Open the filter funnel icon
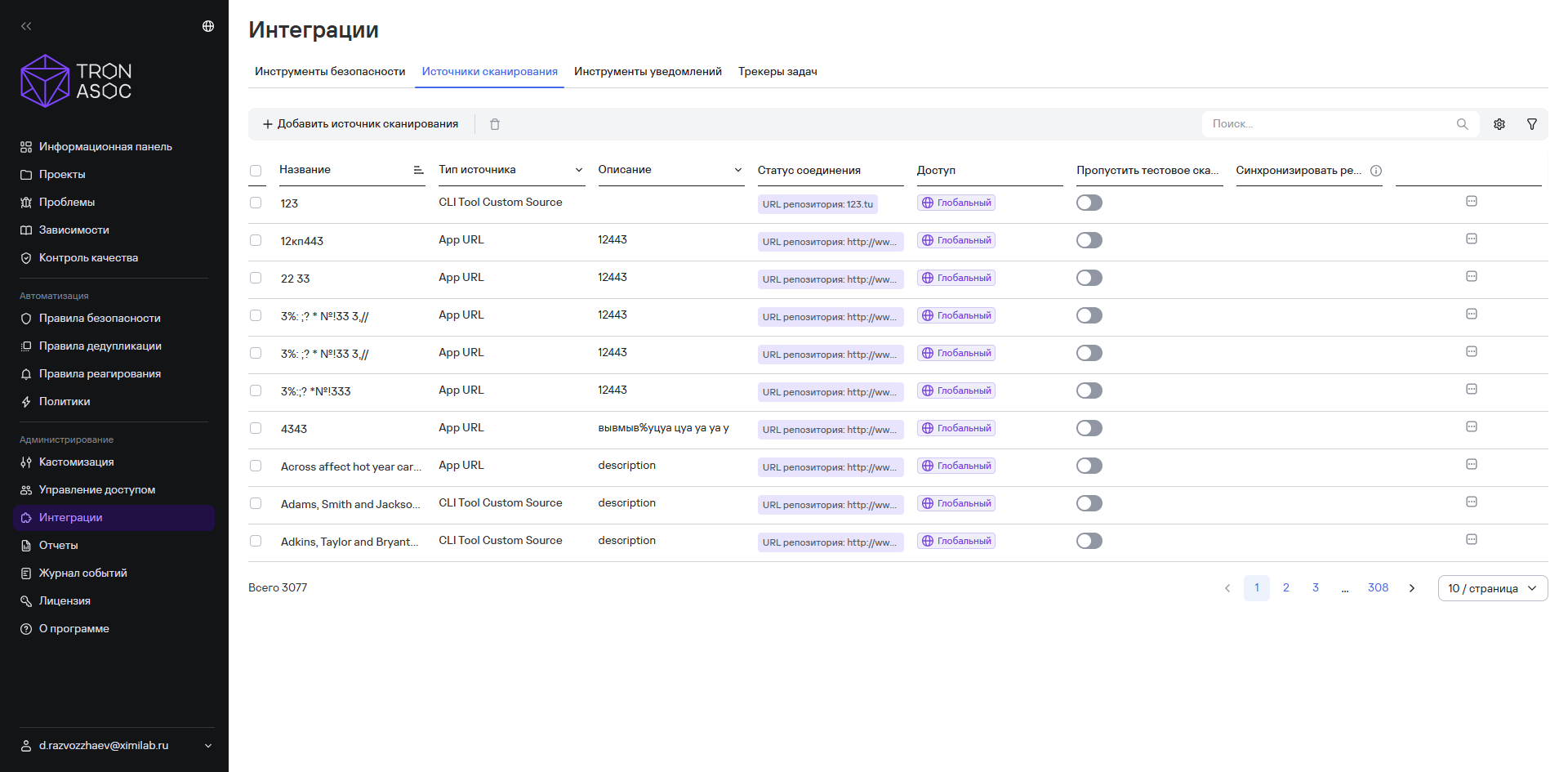Viewport: 1568px width, 772px height. (1532, 124)
